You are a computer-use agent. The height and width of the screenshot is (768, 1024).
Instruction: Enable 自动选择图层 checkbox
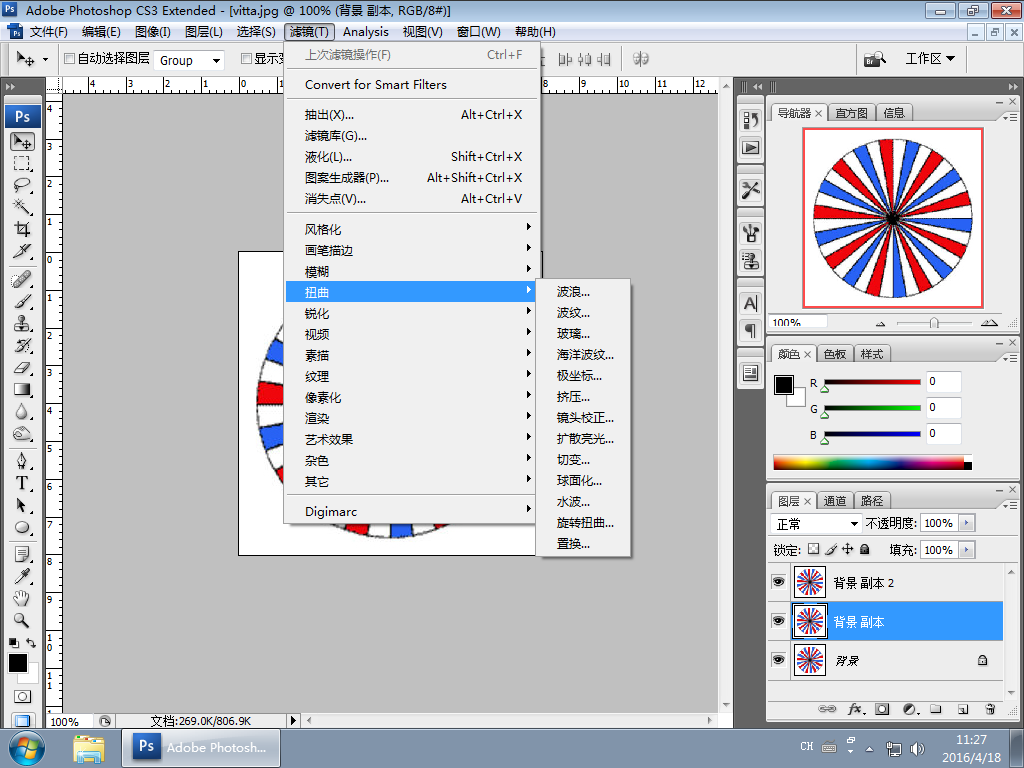tap(69, 59)
